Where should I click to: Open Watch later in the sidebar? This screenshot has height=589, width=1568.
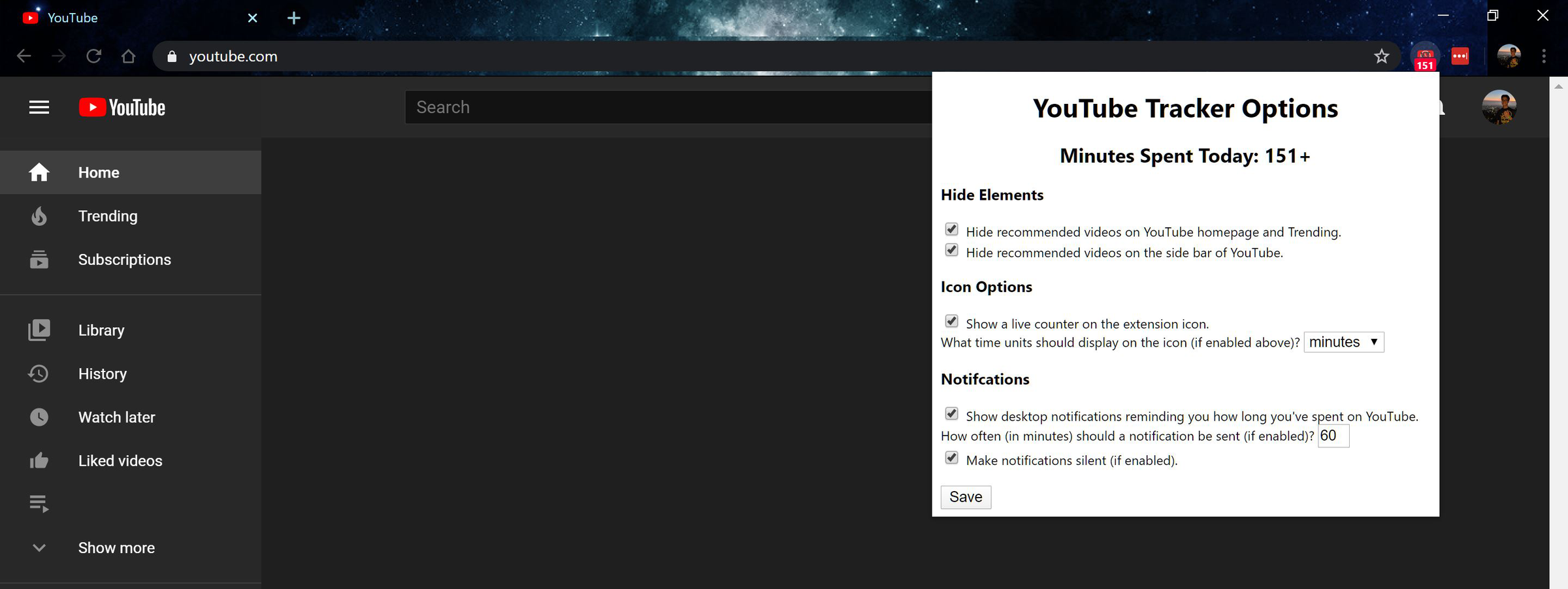[131, 417]
